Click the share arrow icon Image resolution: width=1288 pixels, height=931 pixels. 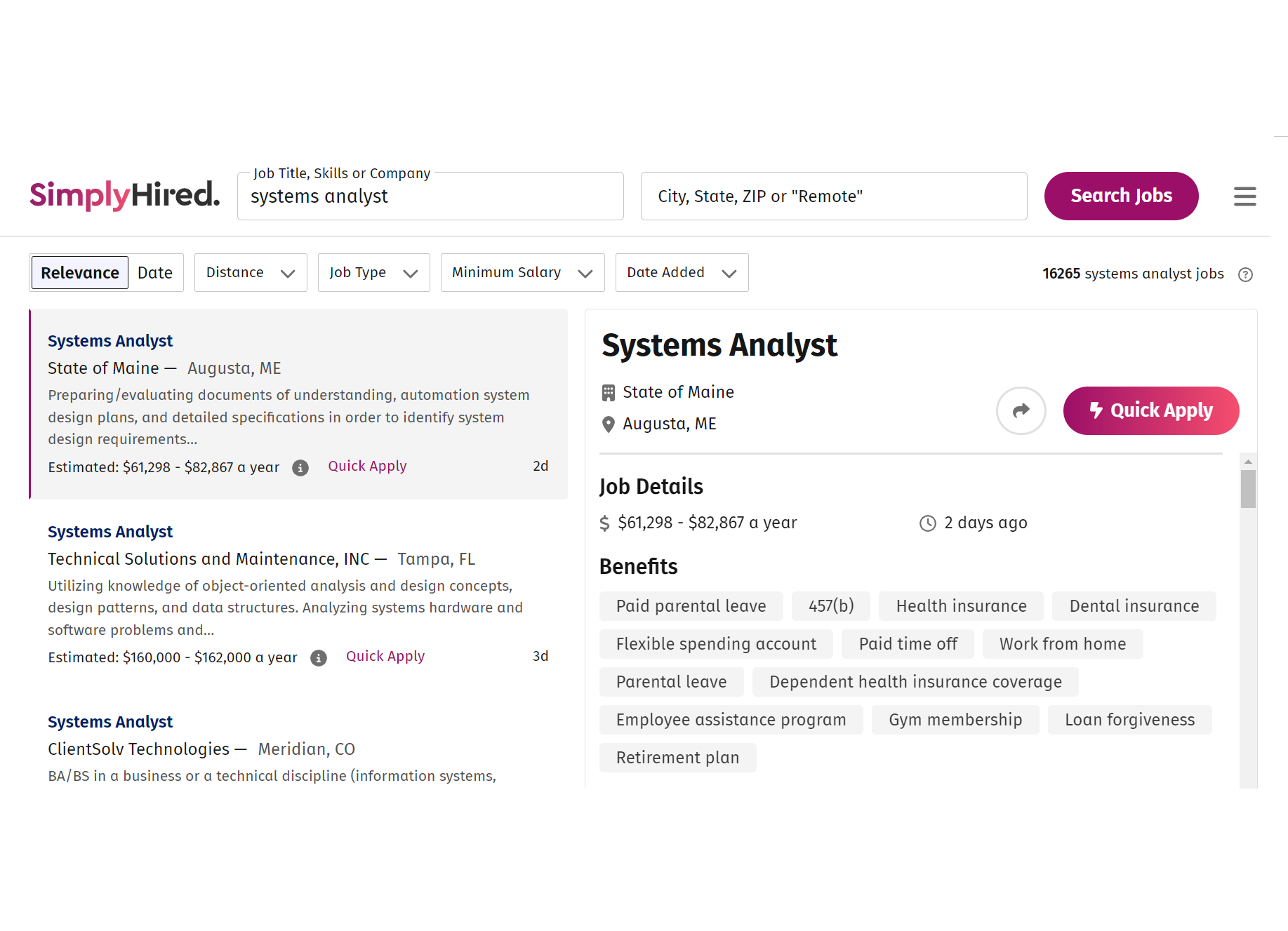pos(1021,410)
